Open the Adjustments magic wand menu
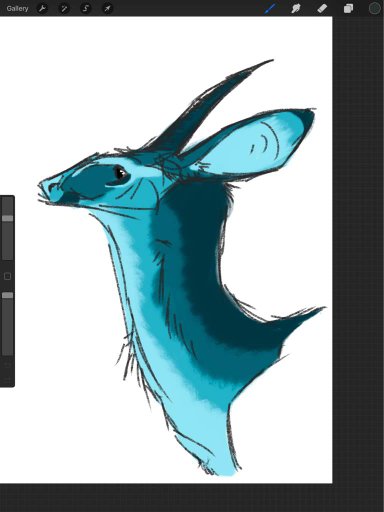 click(x=64, y=8)
